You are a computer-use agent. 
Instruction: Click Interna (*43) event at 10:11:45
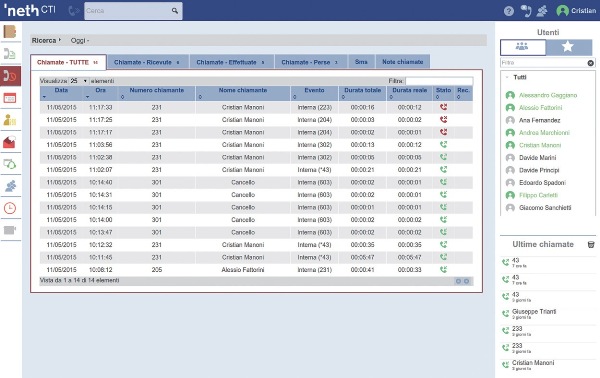click(314, 257)
